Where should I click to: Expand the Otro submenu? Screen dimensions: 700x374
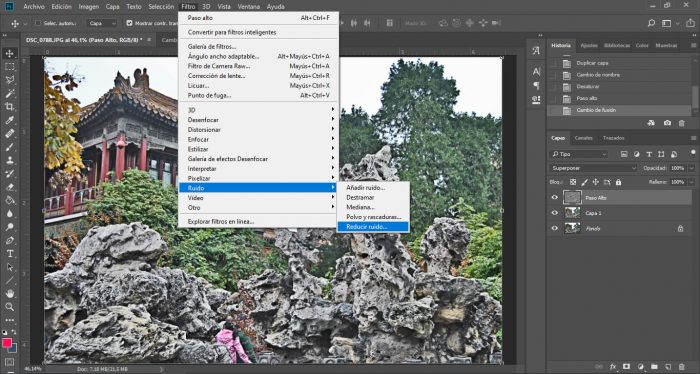(x=258, y=208)
